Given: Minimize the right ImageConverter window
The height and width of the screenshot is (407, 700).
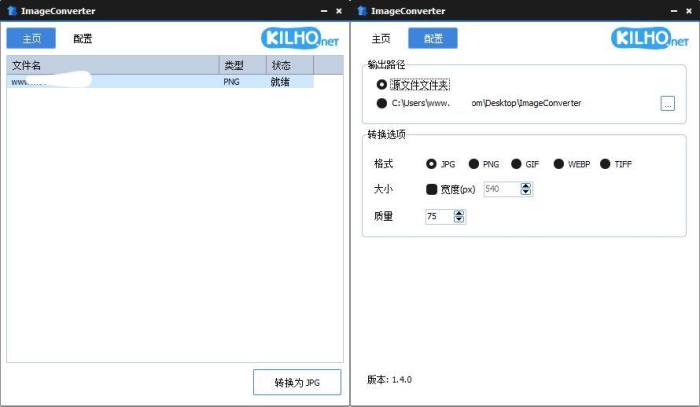Looking at the screenshot, I should [674, 11].
